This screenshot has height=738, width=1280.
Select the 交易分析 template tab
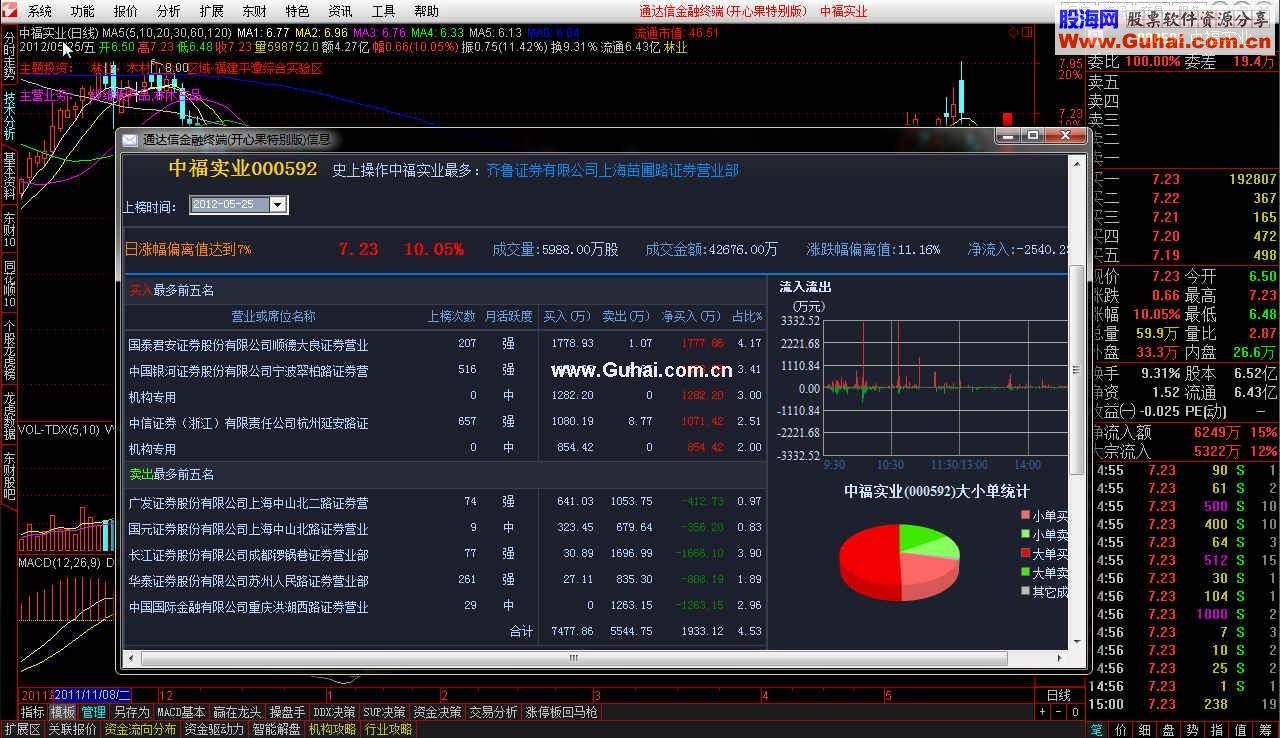493,712
